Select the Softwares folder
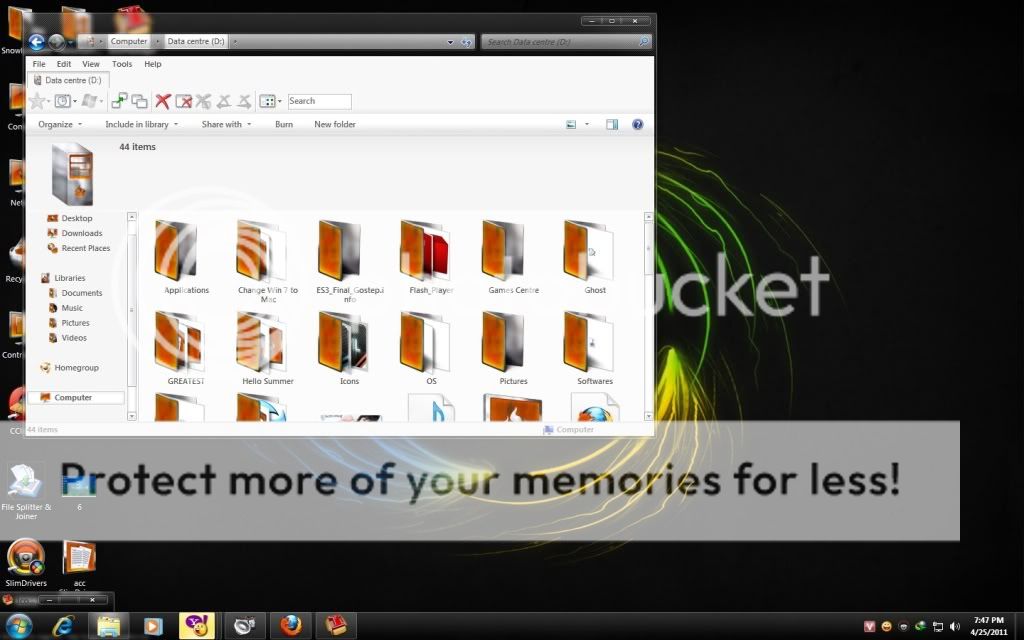The image size is (1024, 640). pyautogui.click(x=588, y=342)
